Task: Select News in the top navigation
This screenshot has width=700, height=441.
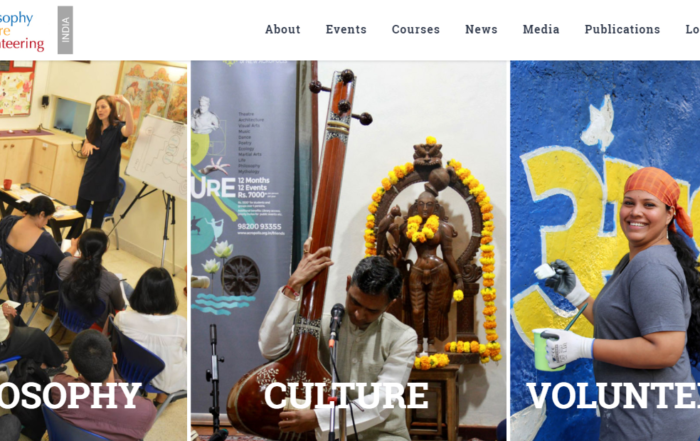Action: [x=481, y=29]
